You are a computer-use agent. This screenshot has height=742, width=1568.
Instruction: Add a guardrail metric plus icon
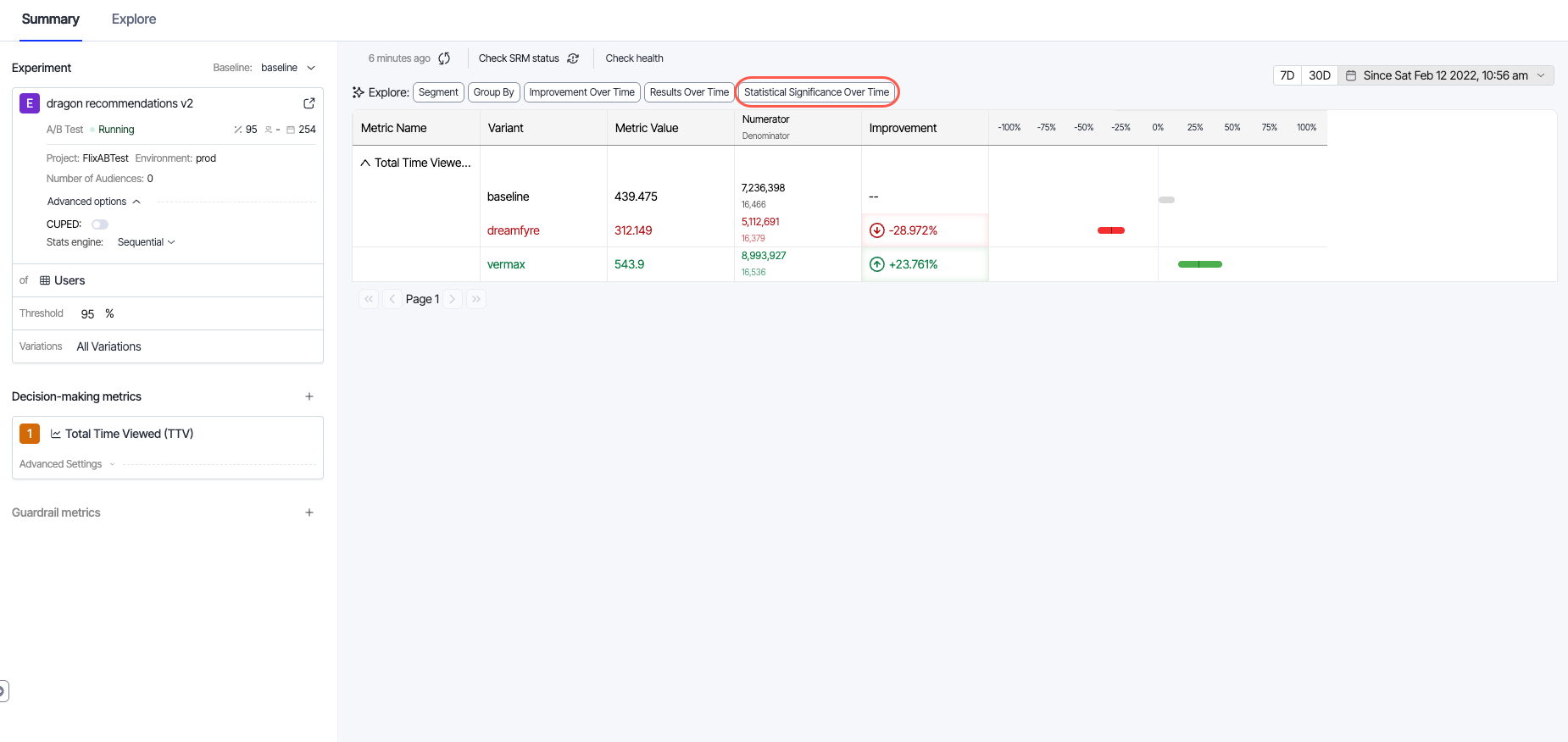[x=309, y=512]
